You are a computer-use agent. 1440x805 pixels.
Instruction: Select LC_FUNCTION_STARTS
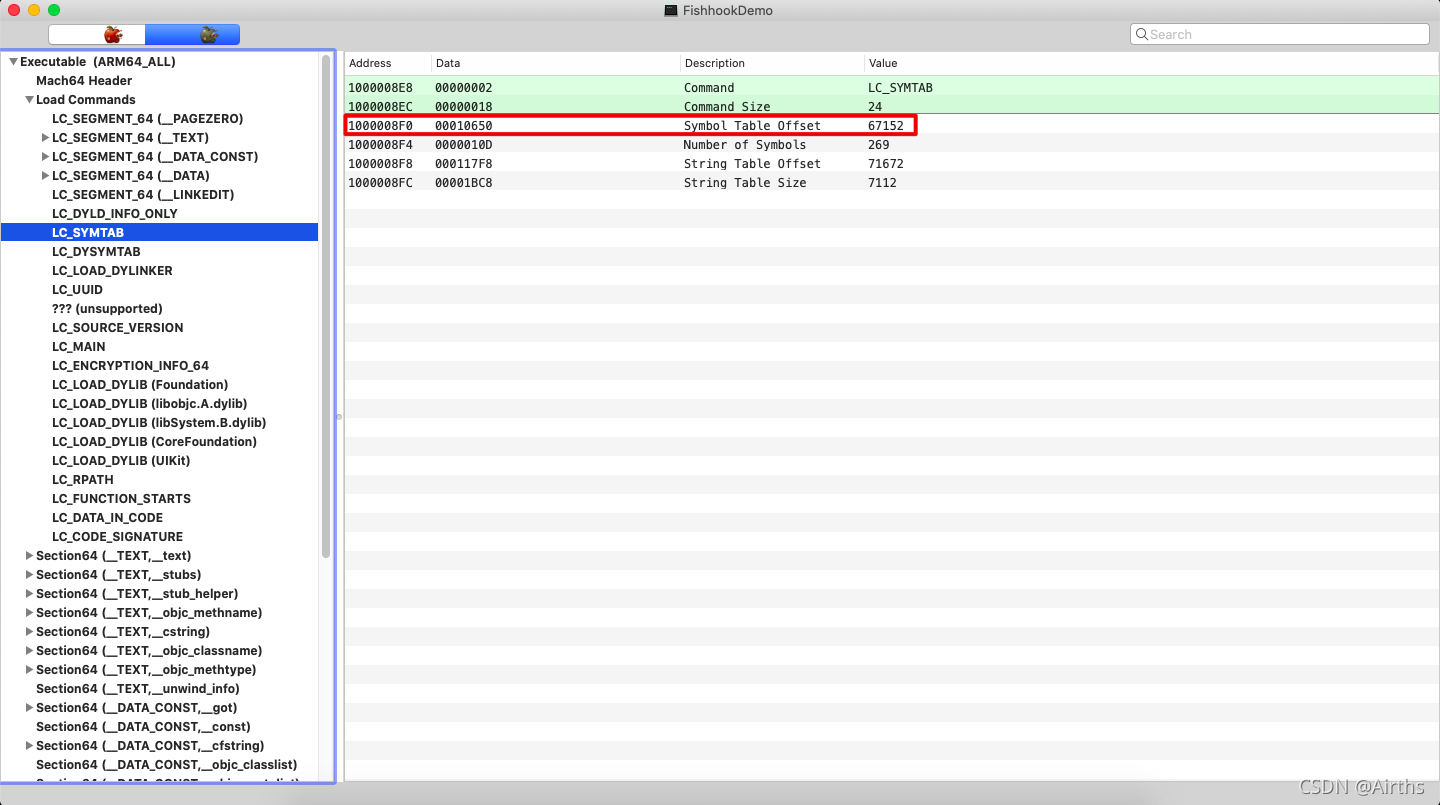[121, 499]
